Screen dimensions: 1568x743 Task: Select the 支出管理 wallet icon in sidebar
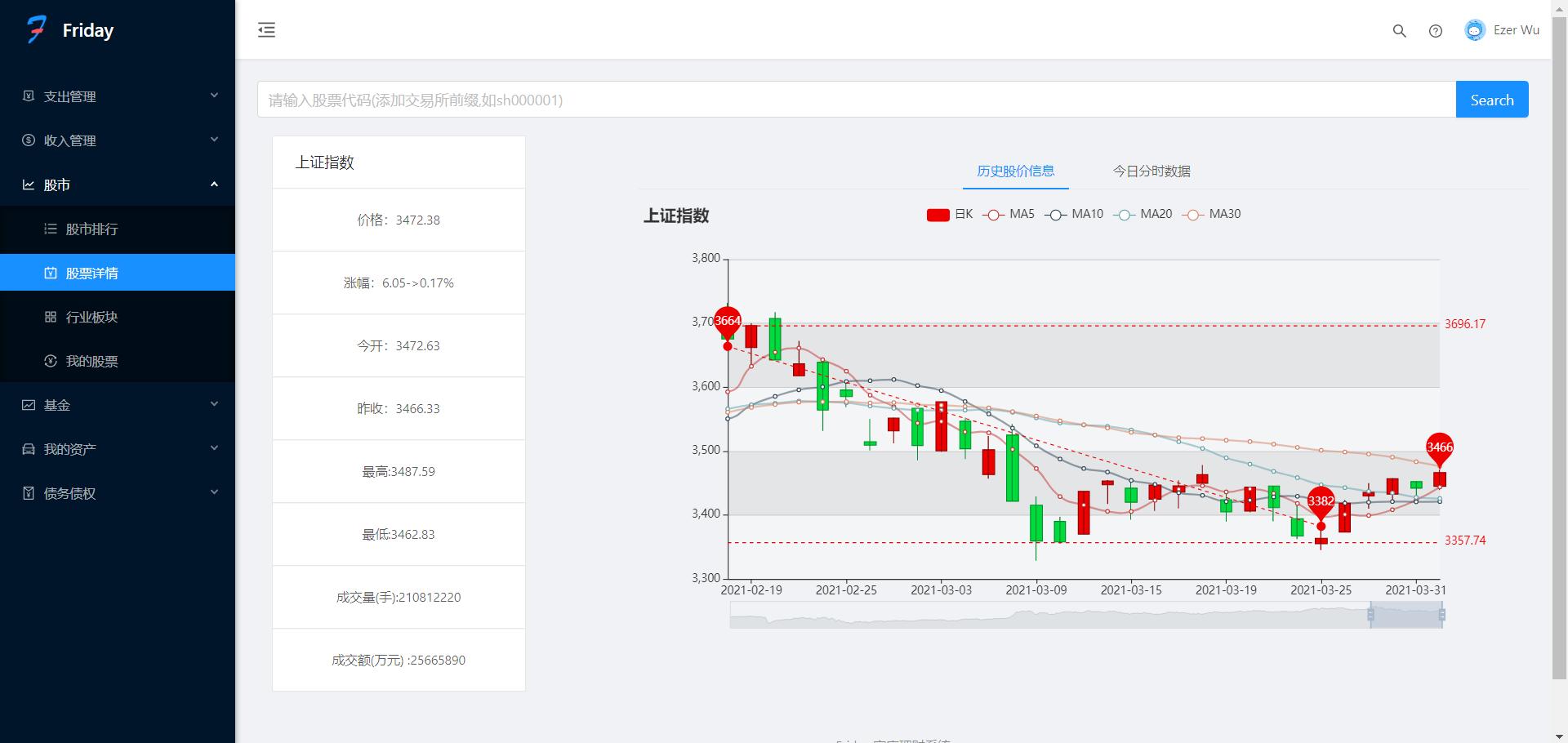coord(27,96)
